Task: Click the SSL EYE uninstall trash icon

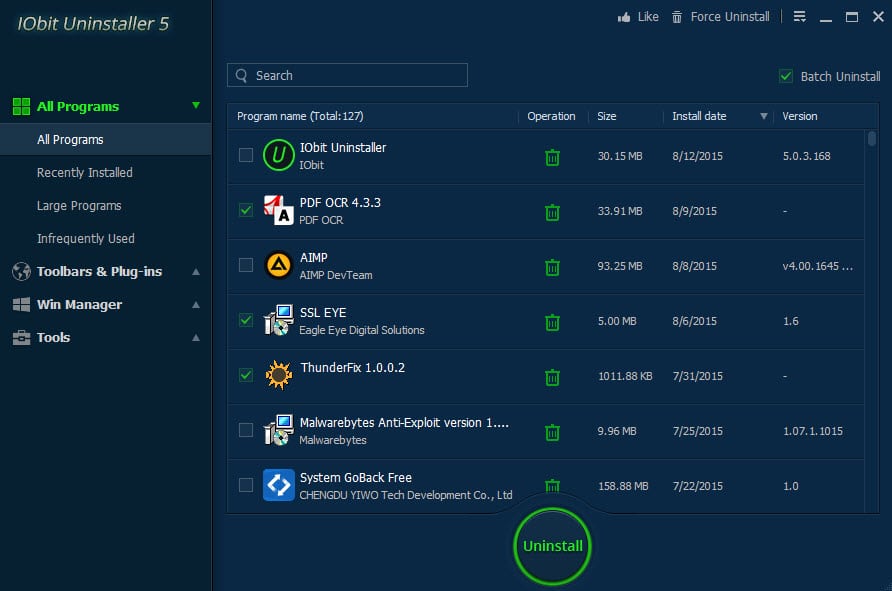Action: (x=552, y=322)
